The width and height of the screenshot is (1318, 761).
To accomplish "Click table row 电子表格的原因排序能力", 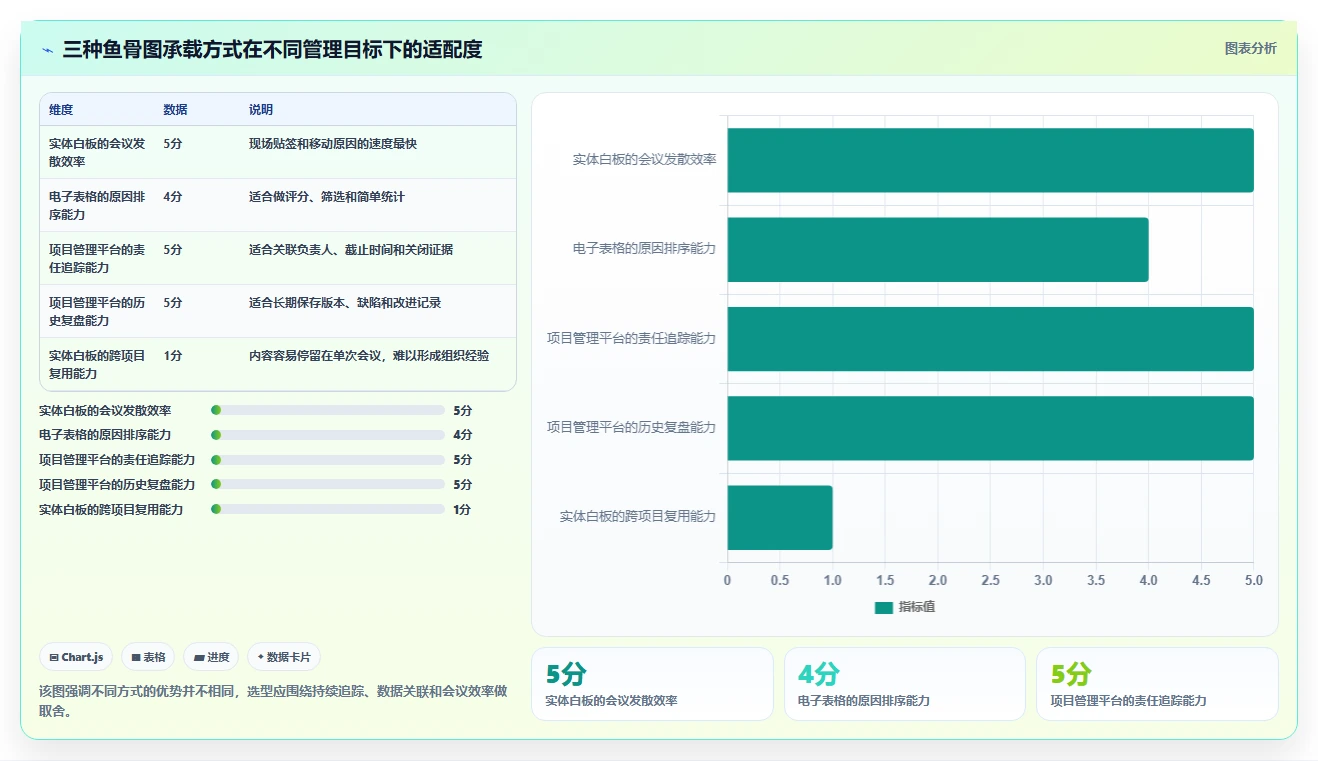I will [x=278, y=205].
